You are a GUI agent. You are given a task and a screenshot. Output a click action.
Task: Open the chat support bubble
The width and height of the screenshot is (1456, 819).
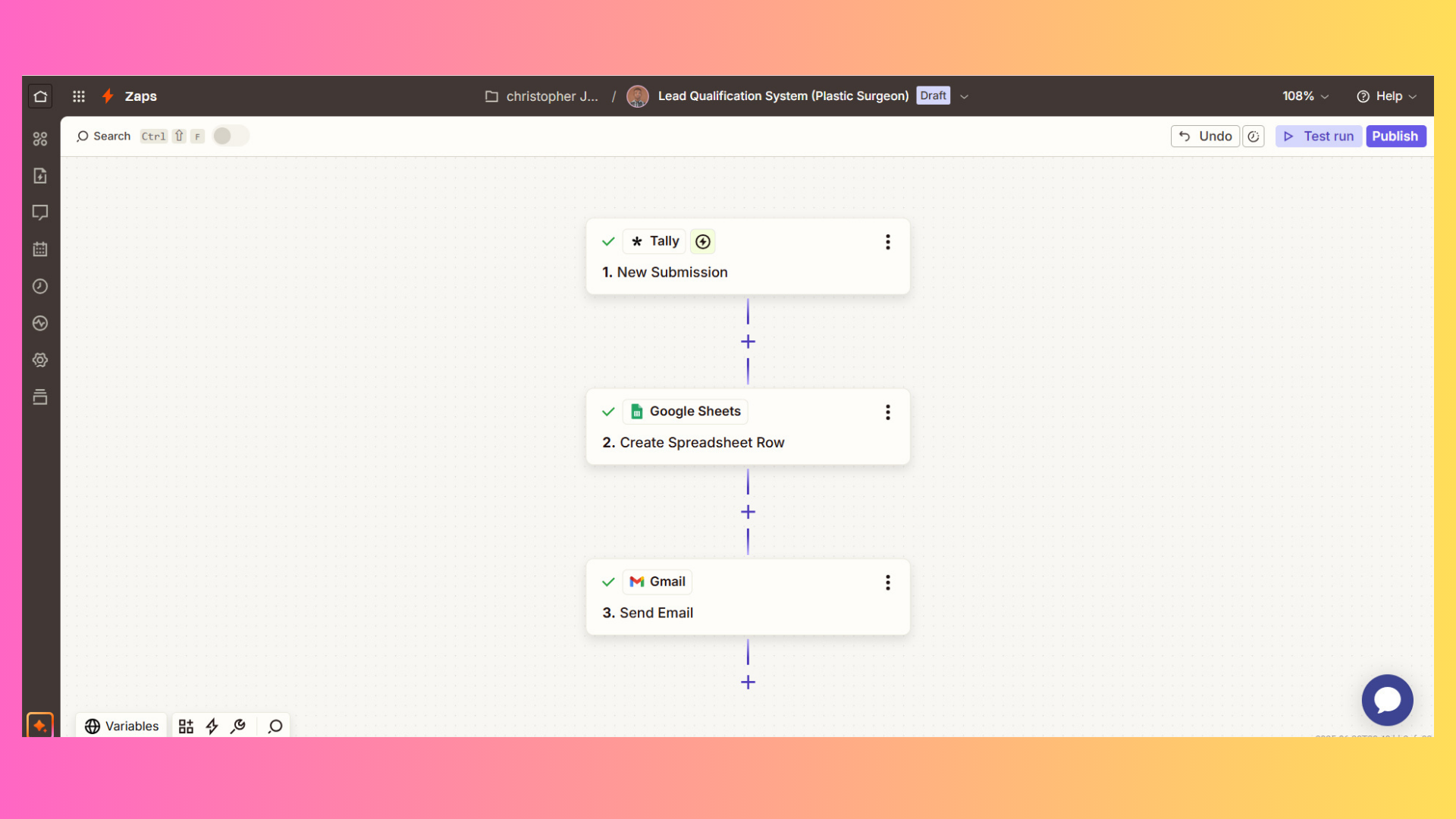(1387, 700)
